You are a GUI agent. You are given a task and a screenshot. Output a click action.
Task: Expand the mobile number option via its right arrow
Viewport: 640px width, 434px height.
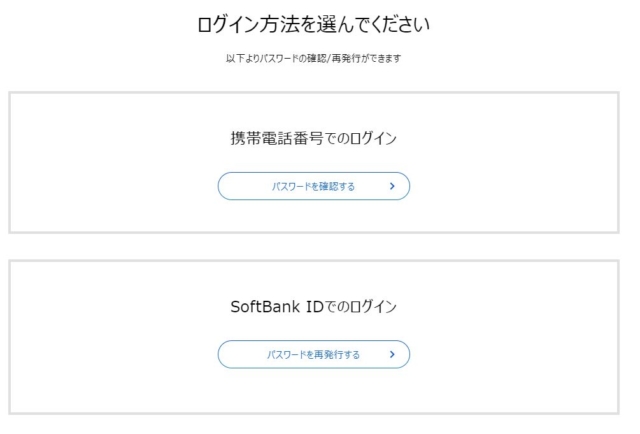[x=392, y=186]
